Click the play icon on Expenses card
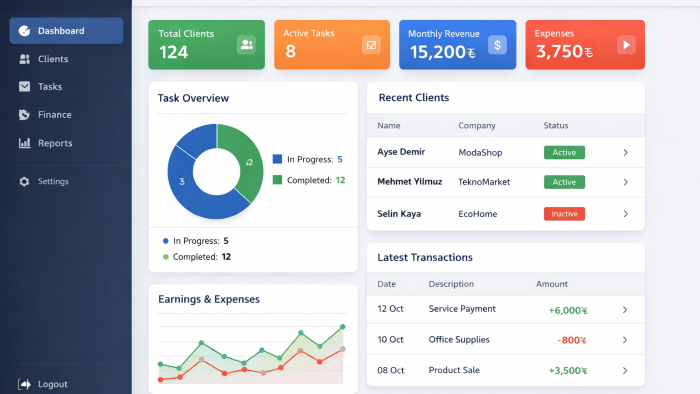This screenshot has height=394, width=700. click(626, 45)
